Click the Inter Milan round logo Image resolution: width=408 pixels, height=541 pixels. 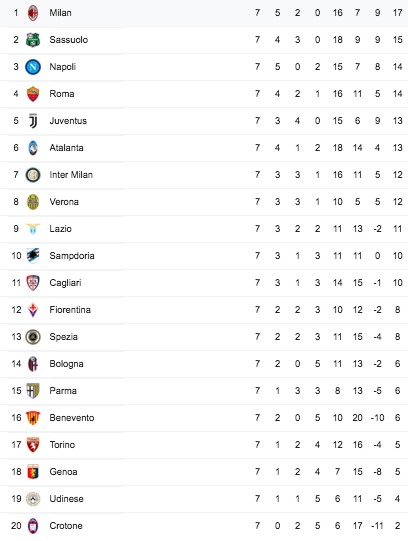[x=33, y=175]
